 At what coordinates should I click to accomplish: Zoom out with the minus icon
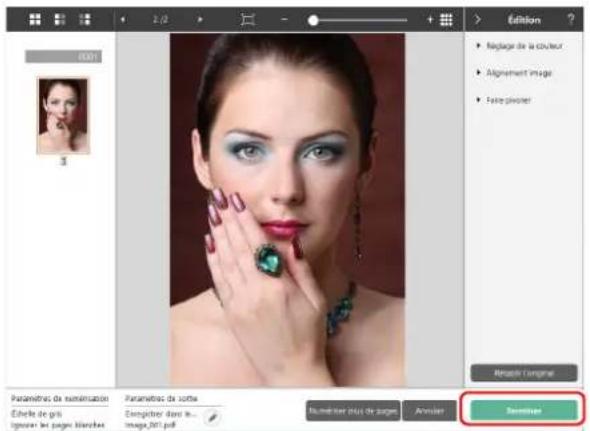[284, 20]
